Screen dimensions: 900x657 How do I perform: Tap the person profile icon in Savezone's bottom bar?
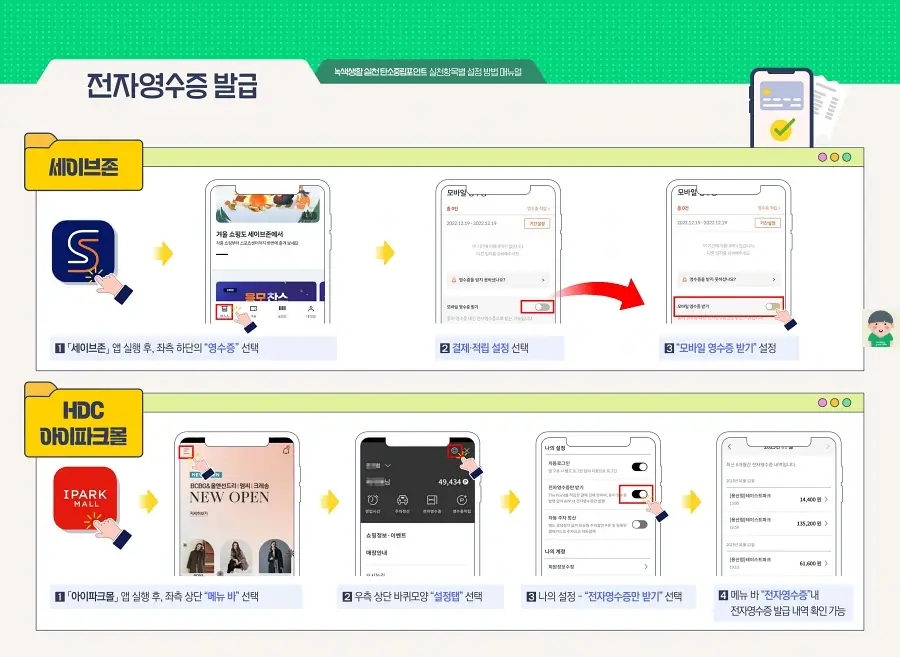(311, 310)
